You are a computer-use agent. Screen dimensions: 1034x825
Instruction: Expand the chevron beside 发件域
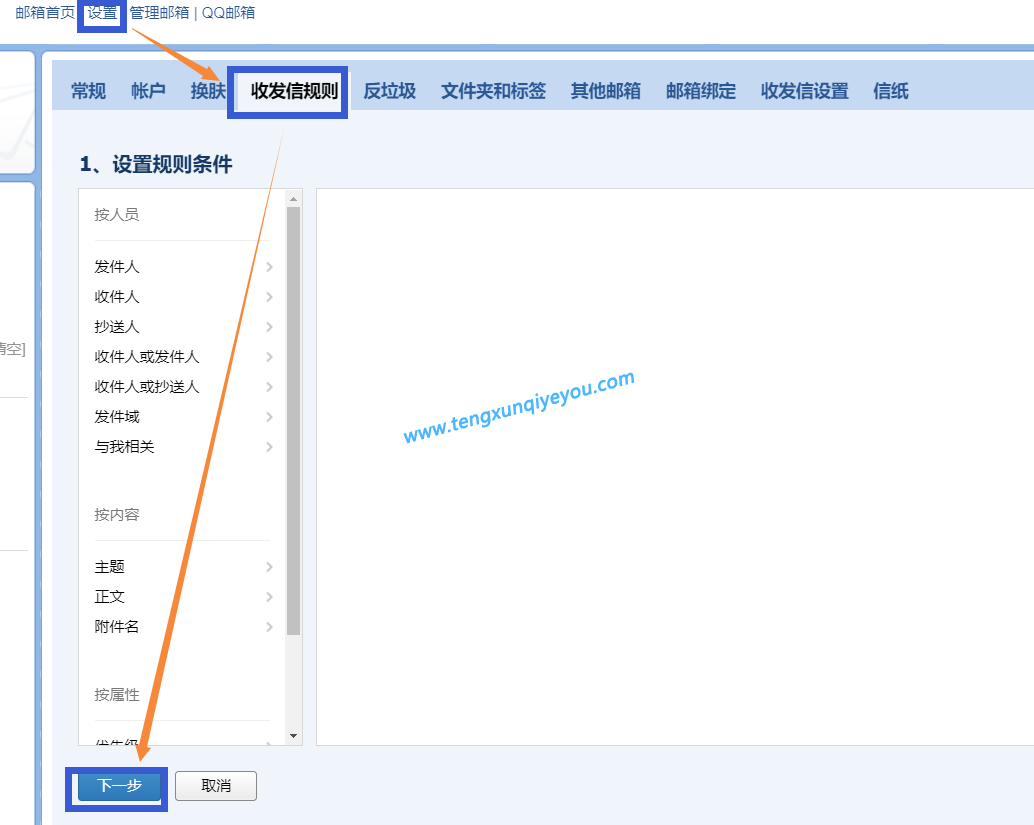pyautogui.click(x=269, y=417)
